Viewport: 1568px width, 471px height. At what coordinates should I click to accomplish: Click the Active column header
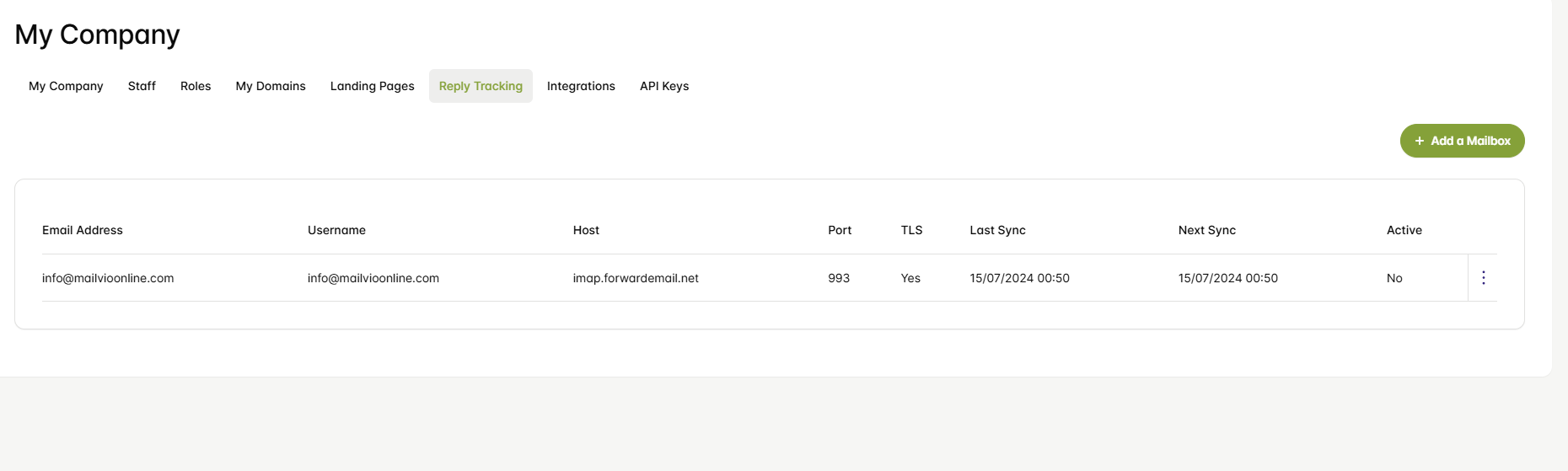pos(1404,230)
